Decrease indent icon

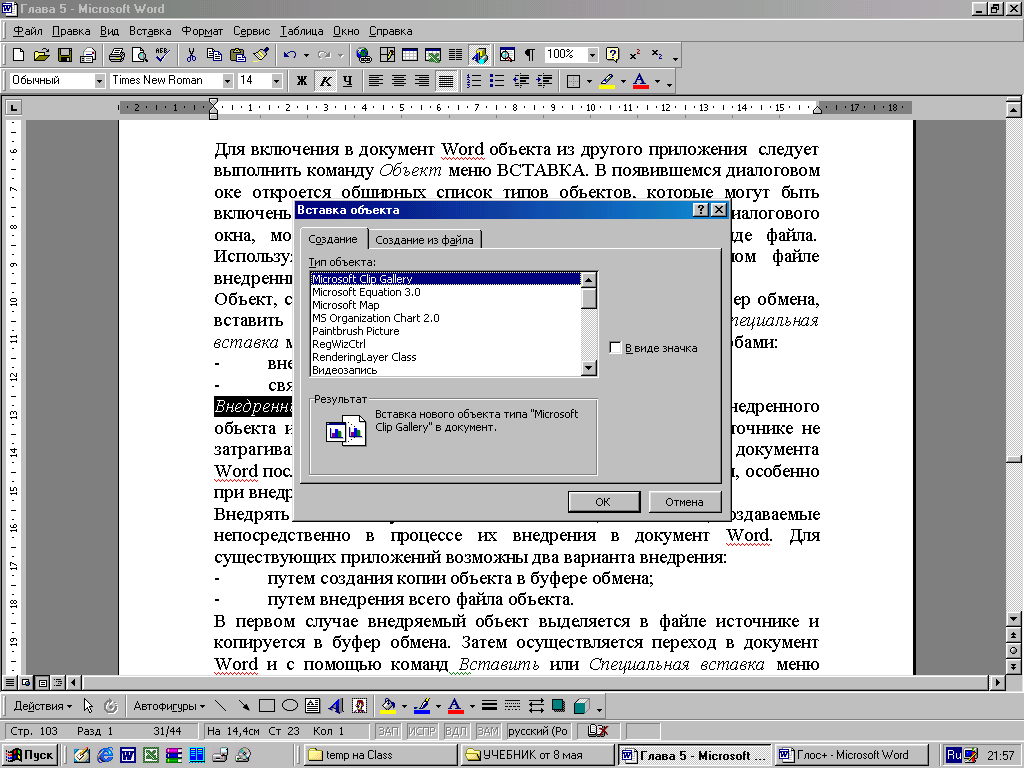[520, 80]
